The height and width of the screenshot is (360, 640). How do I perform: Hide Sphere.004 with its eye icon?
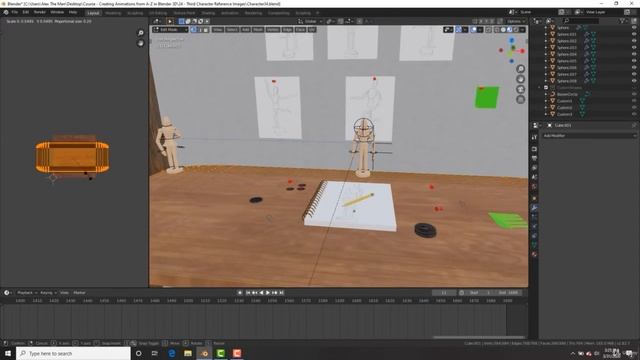634,54
